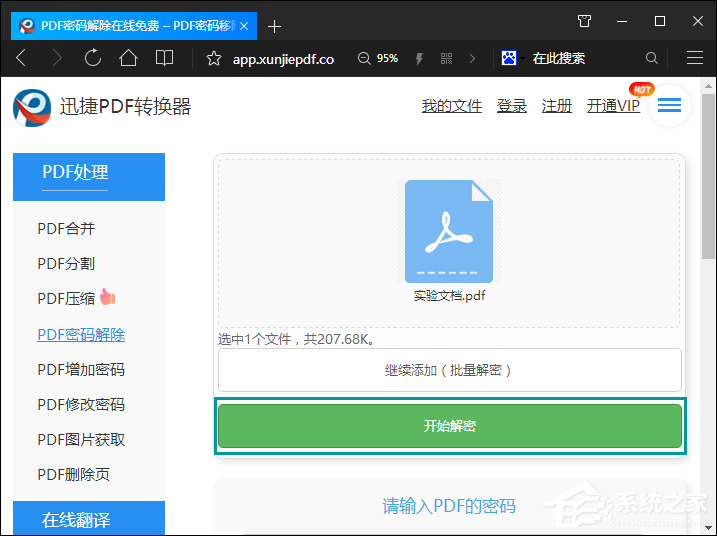
Task: Open the 95% zoom level control
Action: point(379,58)
